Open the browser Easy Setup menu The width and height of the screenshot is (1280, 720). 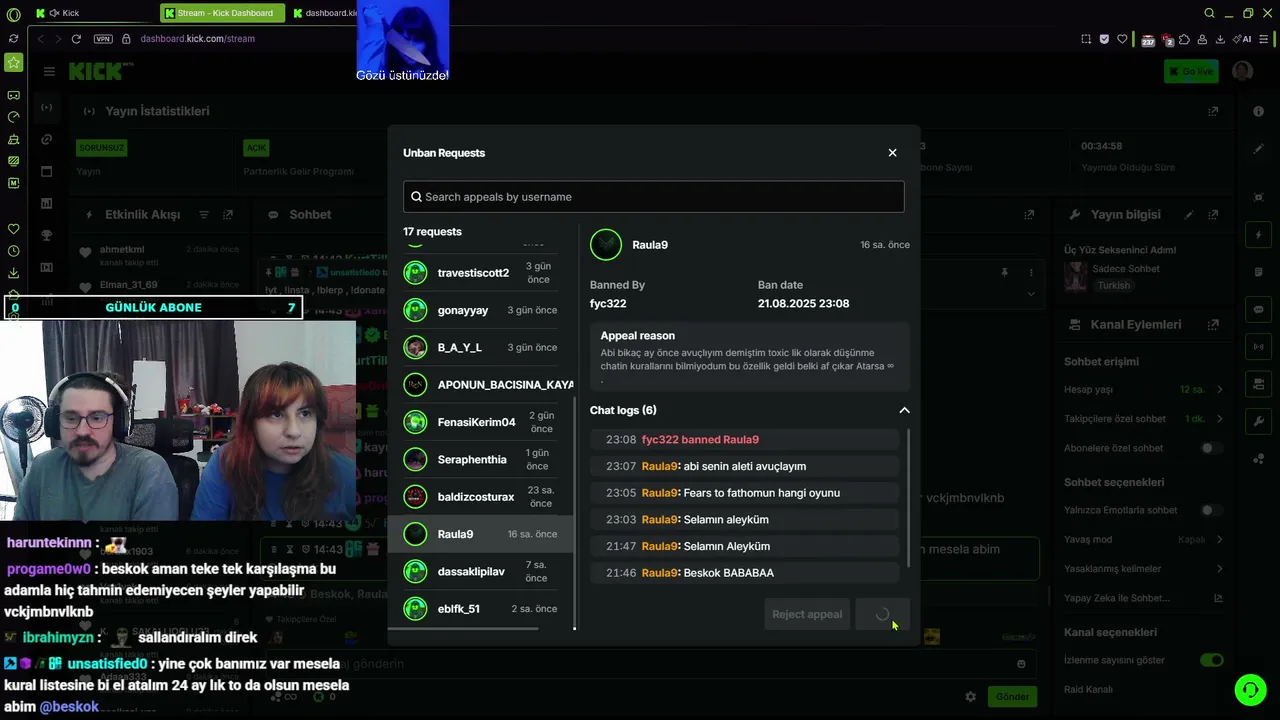1266,39
